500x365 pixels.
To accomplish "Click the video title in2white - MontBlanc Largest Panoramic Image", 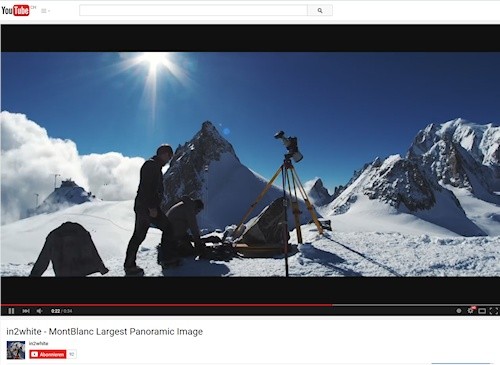I will coord(105,332).
